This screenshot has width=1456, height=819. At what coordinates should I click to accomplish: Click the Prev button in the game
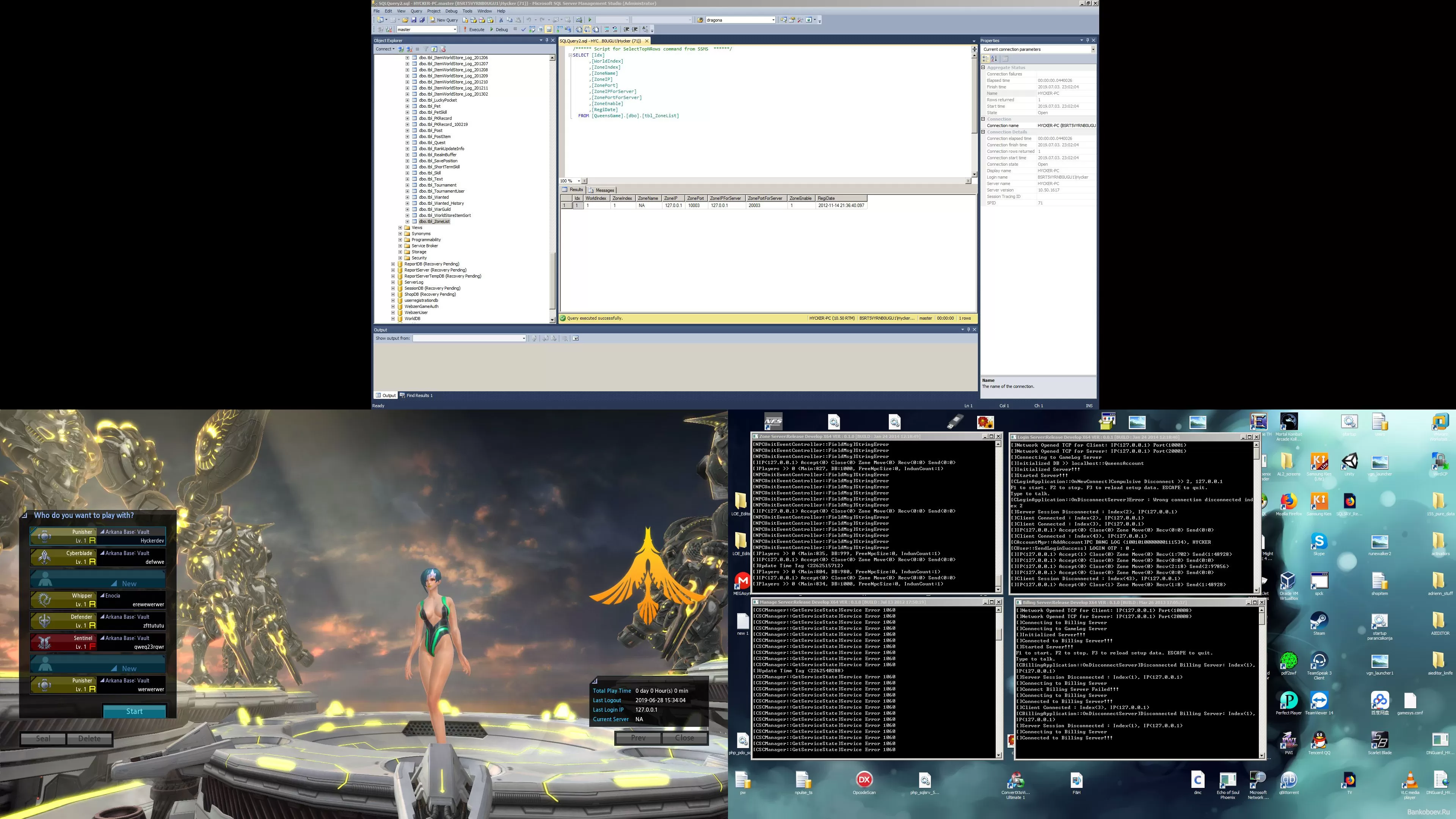[x=638, y=738]
